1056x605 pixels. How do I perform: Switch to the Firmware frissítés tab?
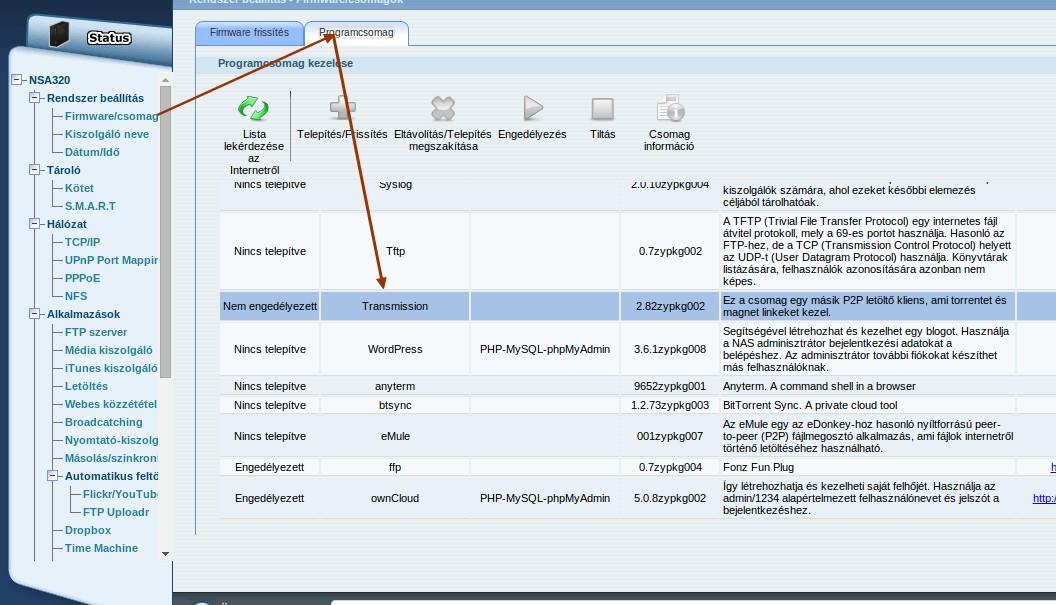tap(249, 32)
